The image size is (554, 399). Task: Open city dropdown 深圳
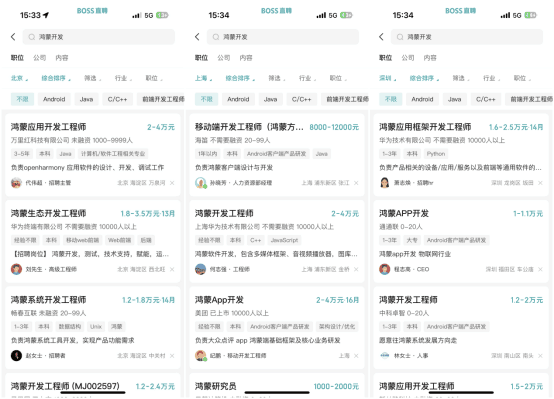tap(388, 78)
